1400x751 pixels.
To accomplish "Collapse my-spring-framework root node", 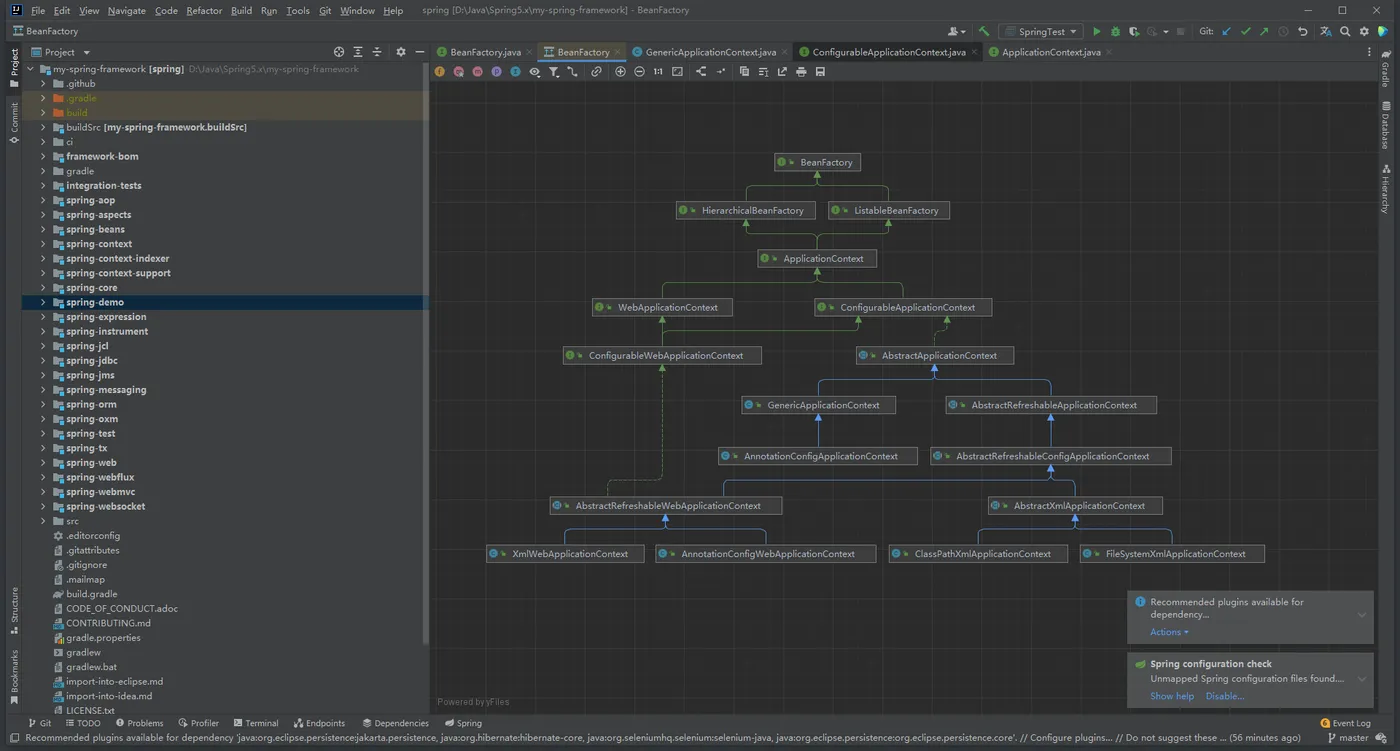I will tap(30, 69).
